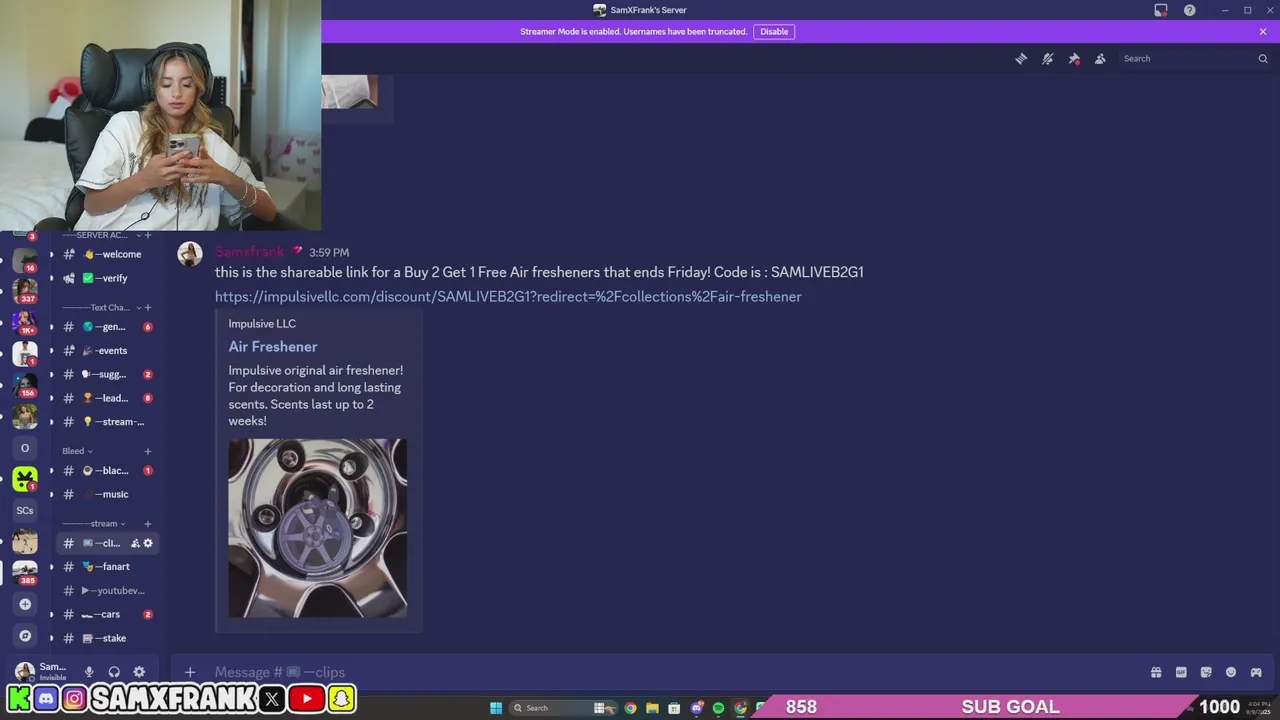Open User Settings gear
Image resolution: width=1280 pixels, height=720 pixels.
tap(139, 672)
